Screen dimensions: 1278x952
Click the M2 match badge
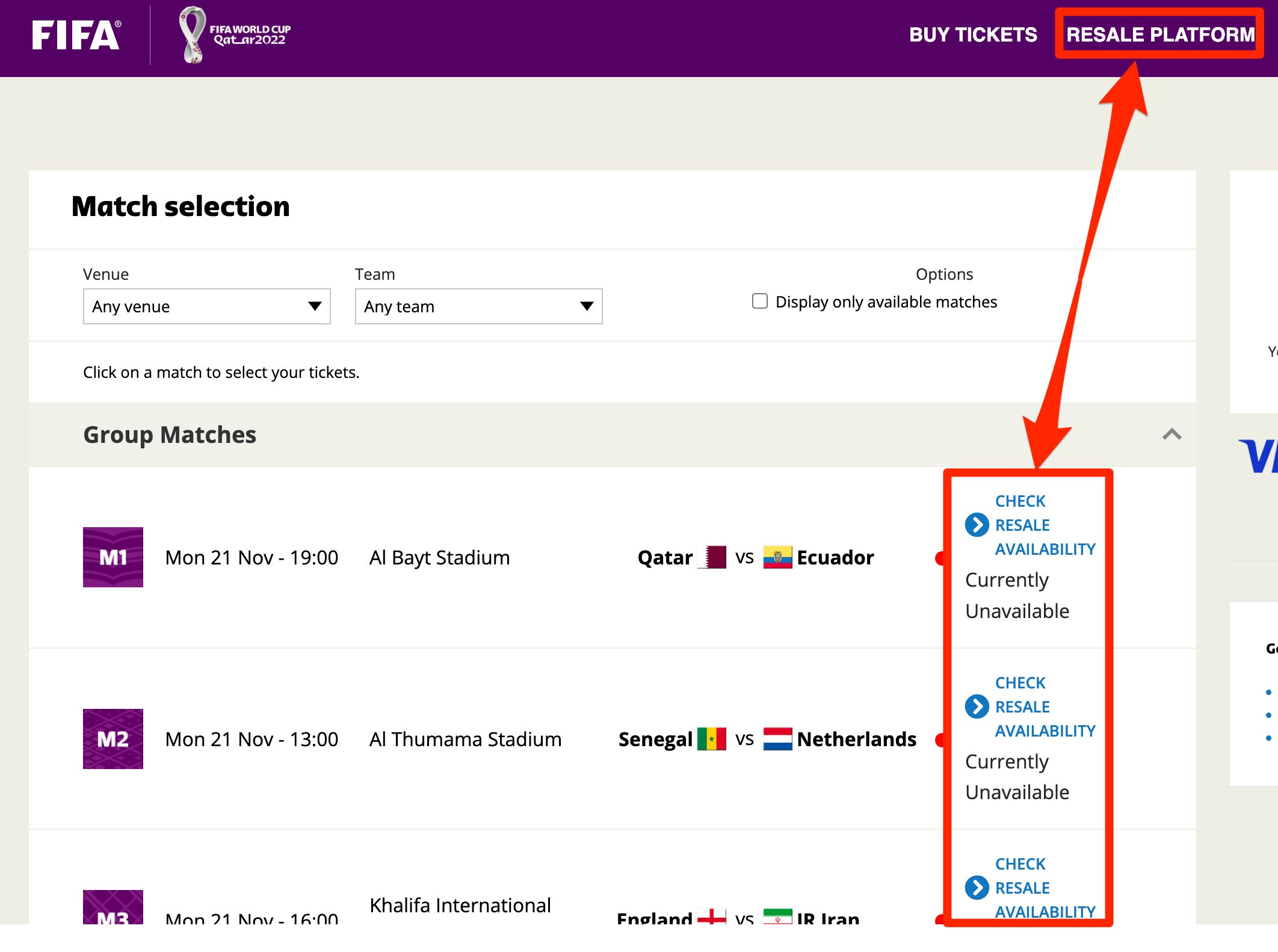tap(113, 739)
